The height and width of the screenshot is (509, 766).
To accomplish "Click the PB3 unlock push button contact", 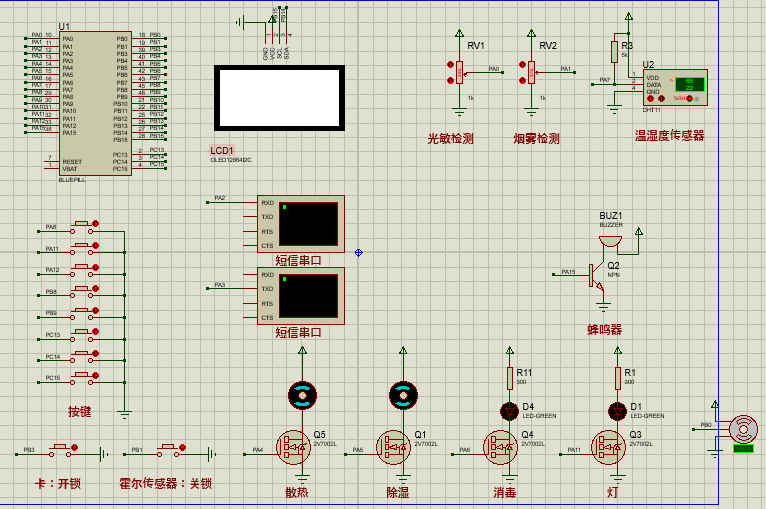I will pyautogui.click(x=61, y=451).
